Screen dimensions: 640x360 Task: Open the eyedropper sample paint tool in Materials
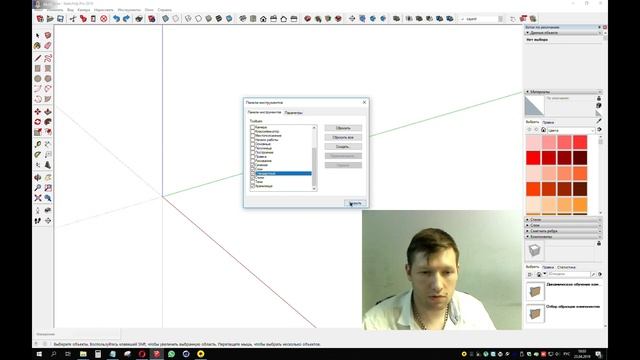point(599,121)
